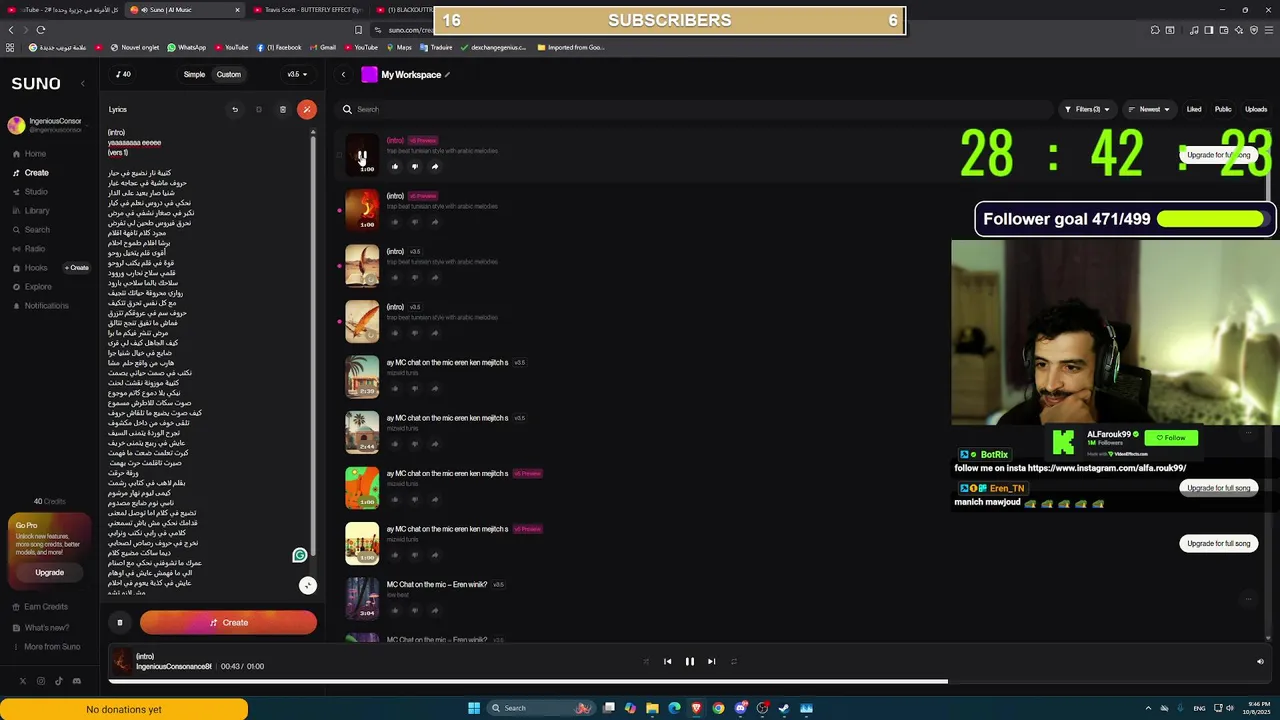Switch to Simple creation mode
Image resolution: width=1280 pixels, height=720 pixels.
(x=194, y=74)
